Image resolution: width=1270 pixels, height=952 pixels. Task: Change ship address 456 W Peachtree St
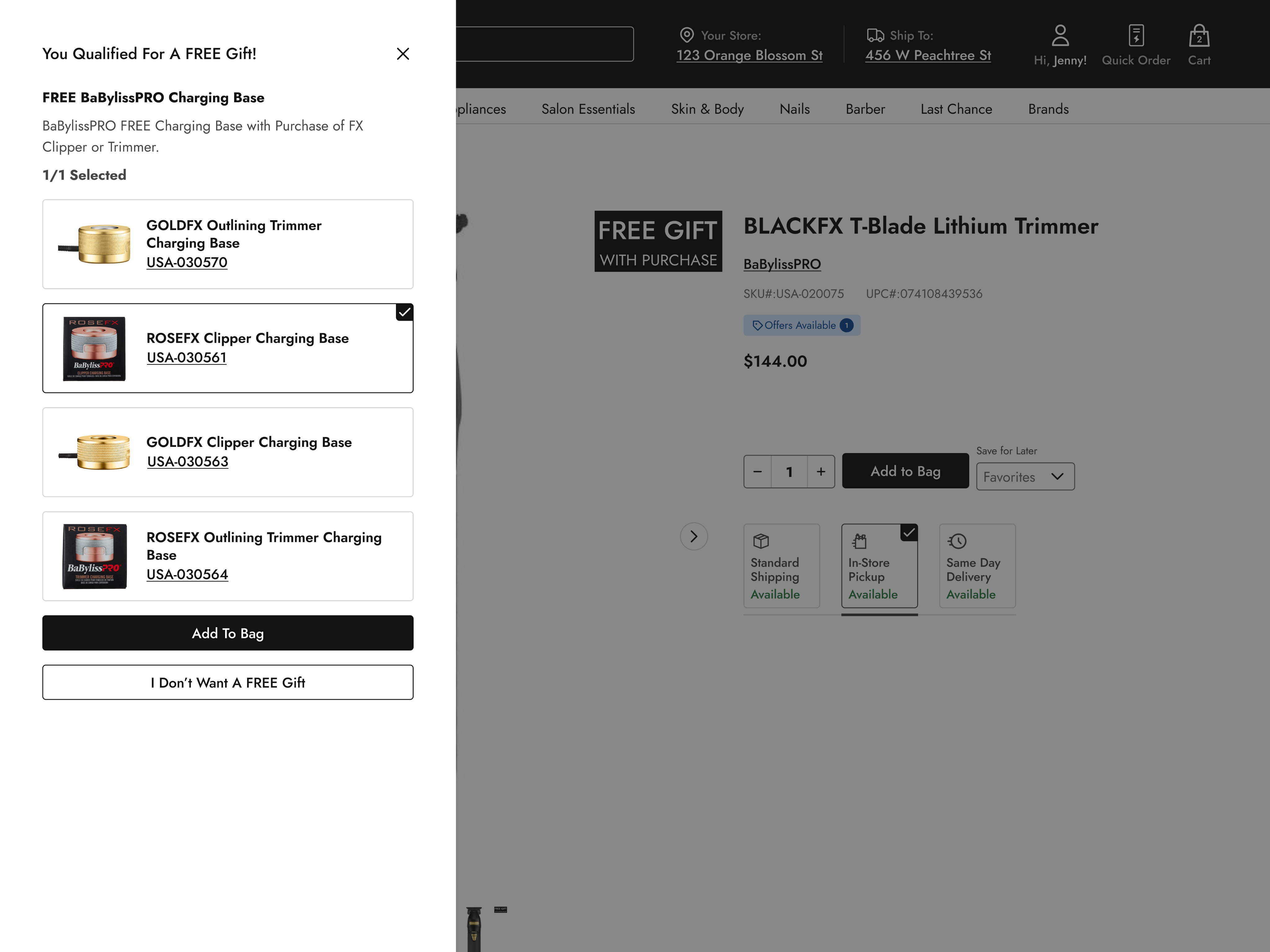pyautogui.click(x=928, y=56)
